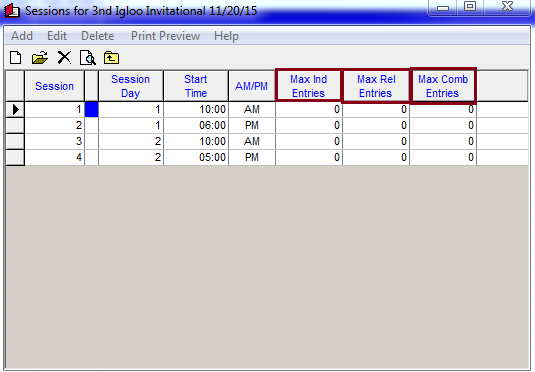Viewport: 535px width, 372px height.
Task: Click Session Day value for session 4
Action: [x=131, y=157]
